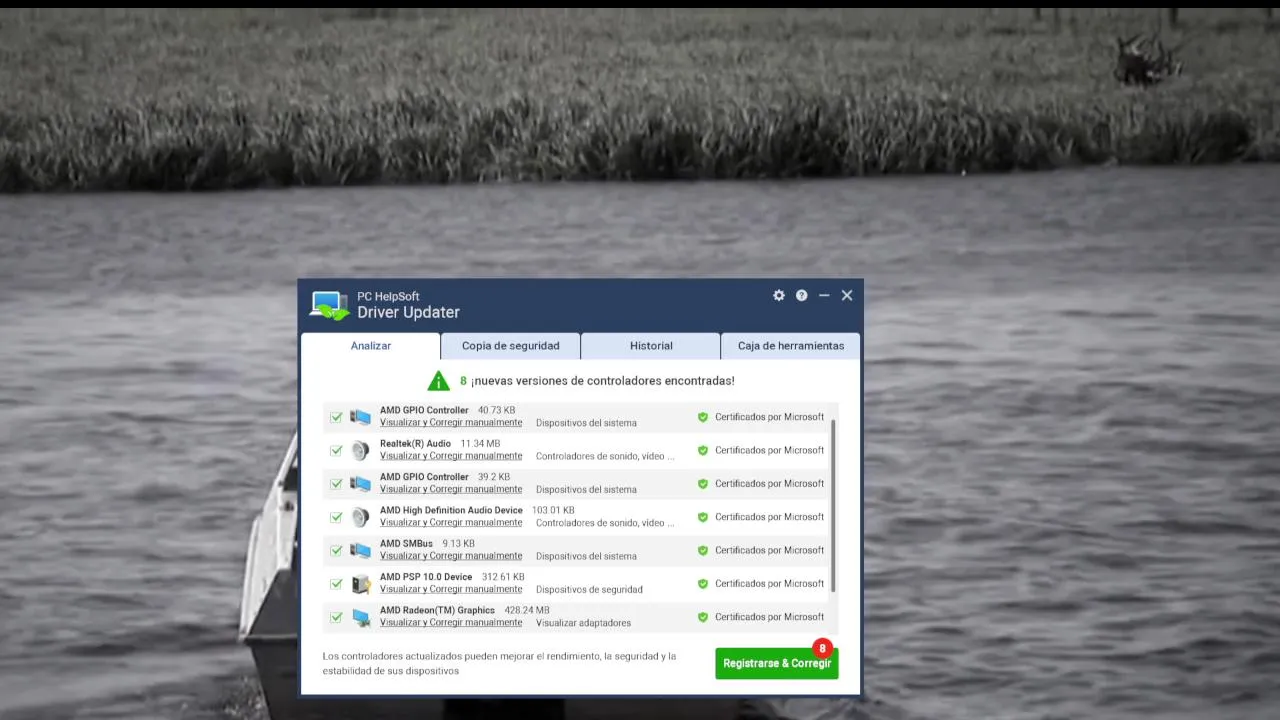
Task: Click the red badge showing 8
Action: coord(822,648)
